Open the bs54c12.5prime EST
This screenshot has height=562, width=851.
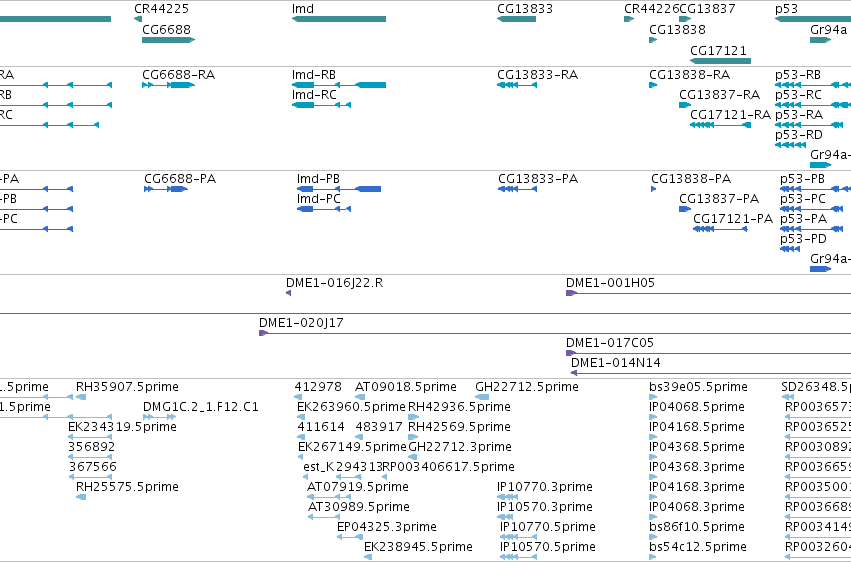[653, 557]
